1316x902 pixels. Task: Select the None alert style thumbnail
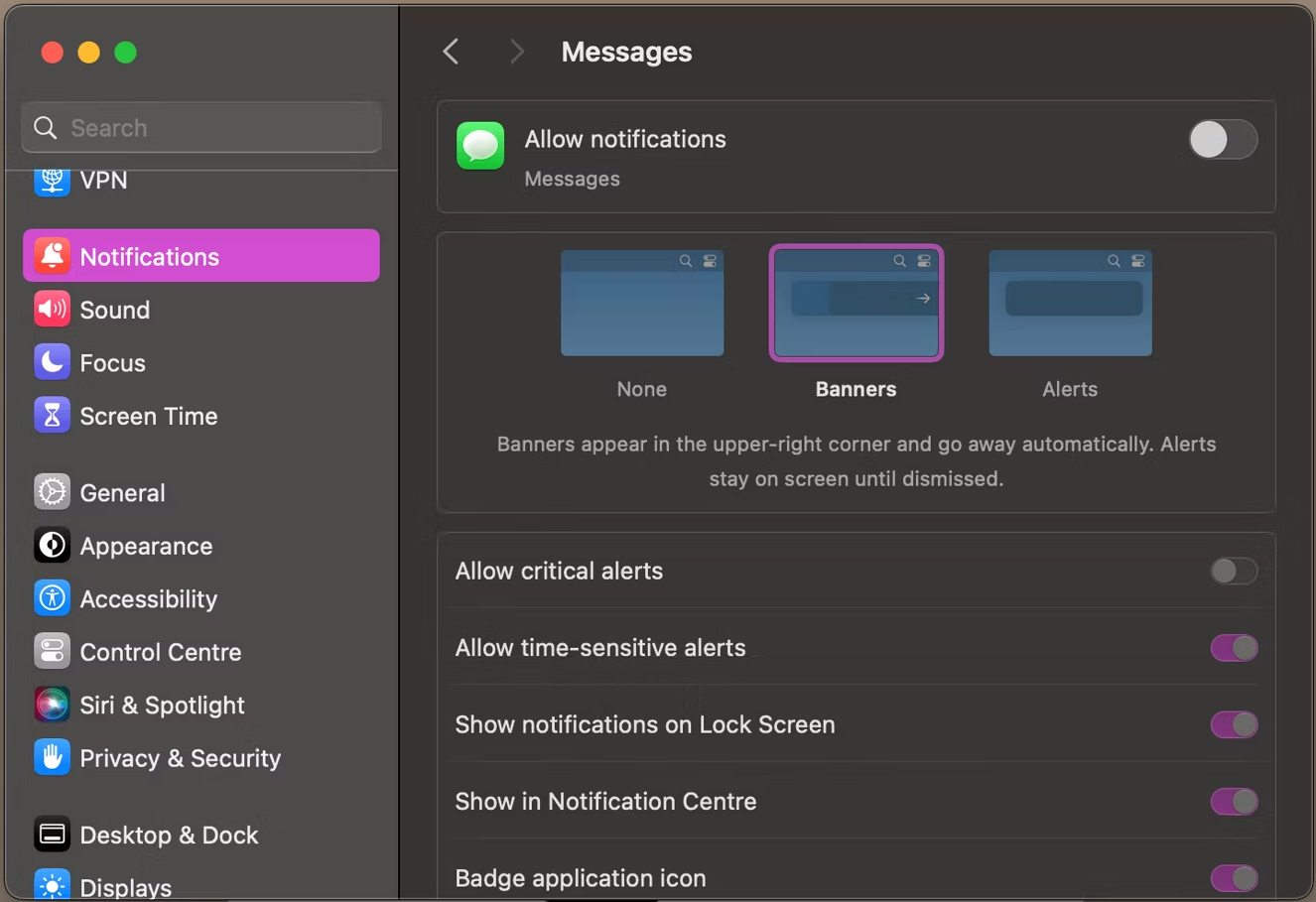click(642, 303)
